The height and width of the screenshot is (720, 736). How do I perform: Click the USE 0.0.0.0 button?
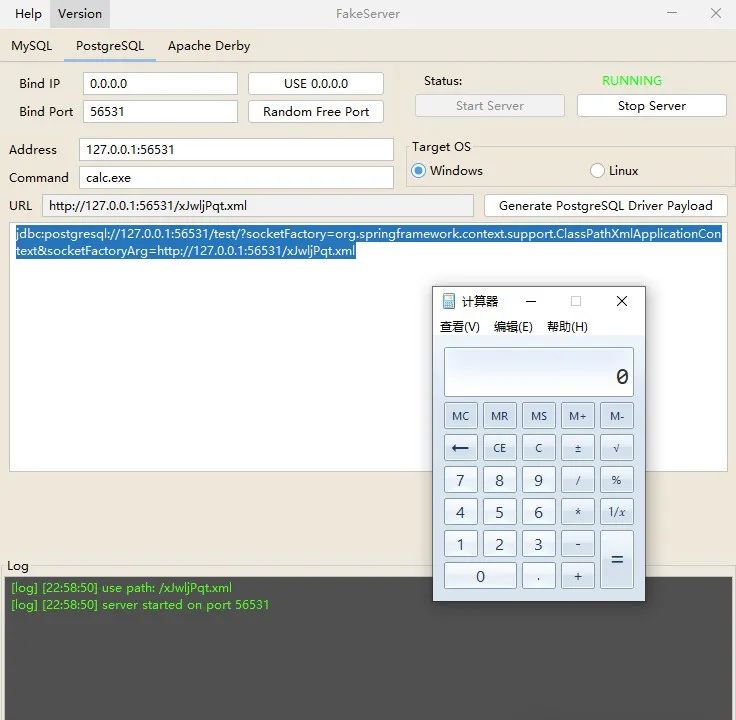click(316, 84)
